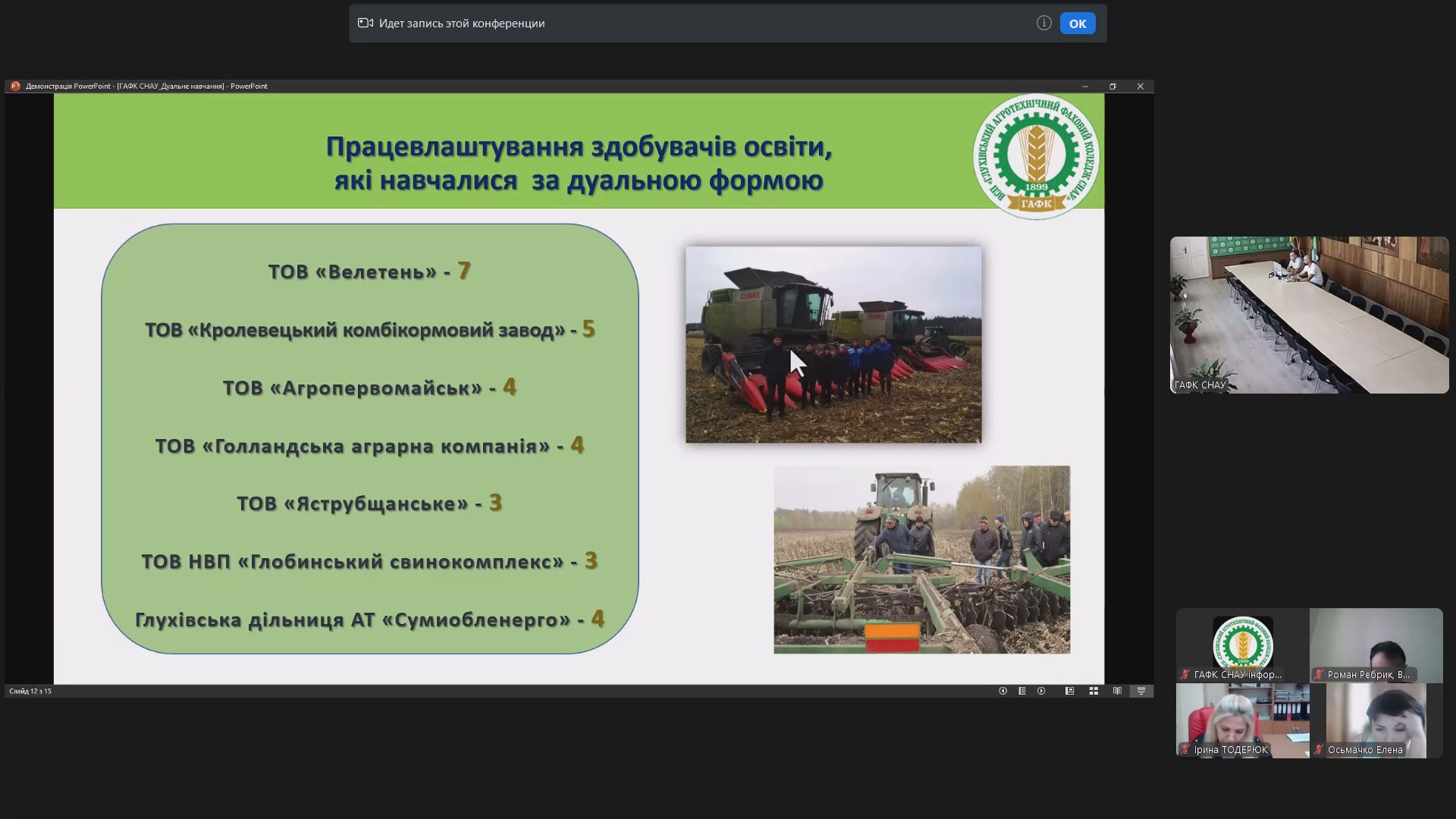Click the 'Слайд 12 з 15' status indicator
Screen dimensions: 1456x819
30,691
